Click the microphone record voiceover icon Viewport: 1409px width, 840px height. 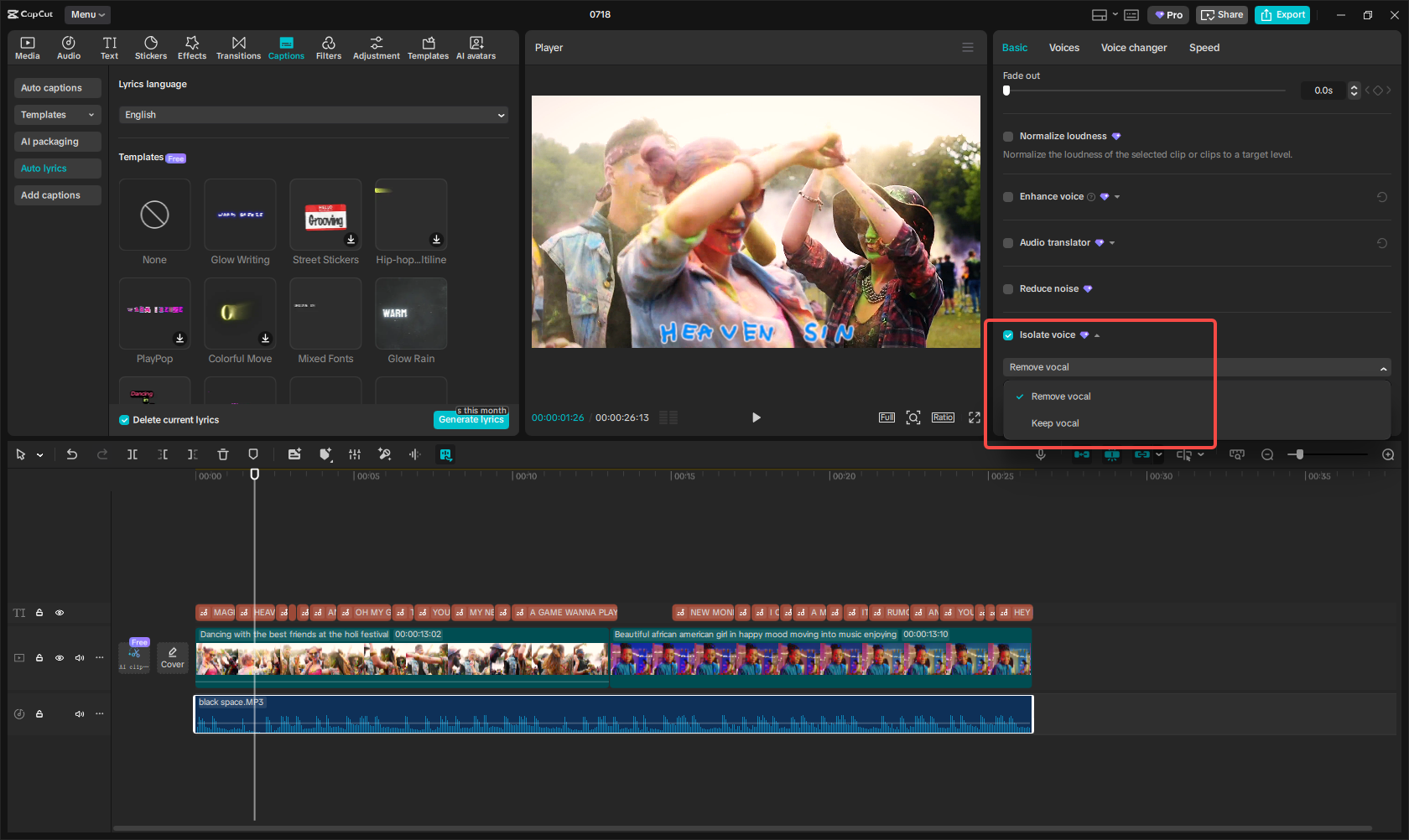(x=1041, y=454)
